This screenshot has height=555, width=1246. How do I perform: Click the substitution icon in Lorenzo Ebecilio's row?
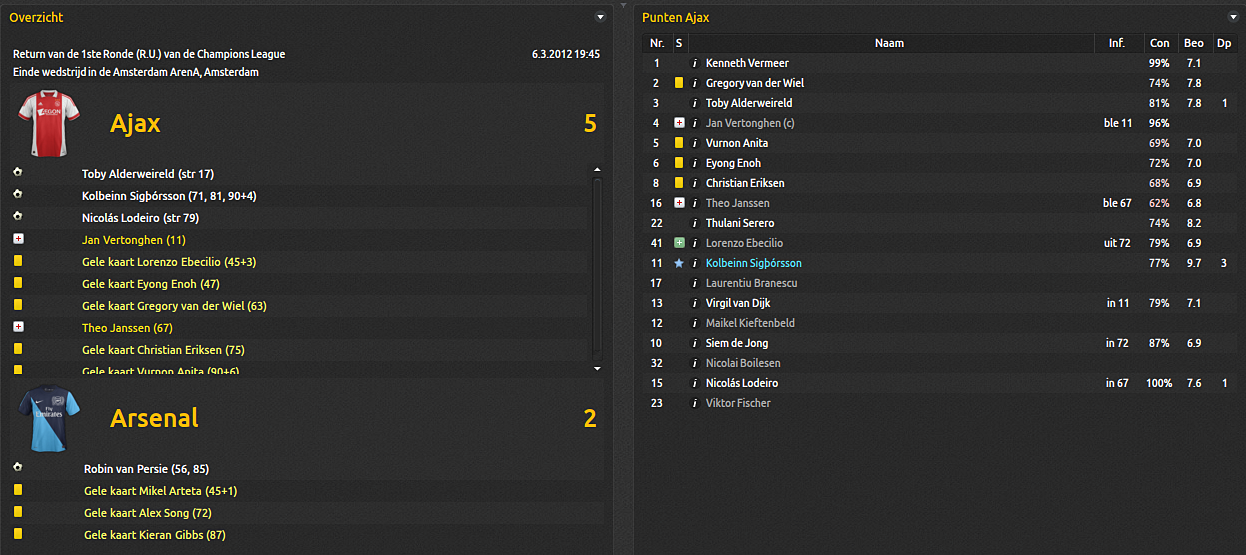pyautogui.click(x=679, y=243)
